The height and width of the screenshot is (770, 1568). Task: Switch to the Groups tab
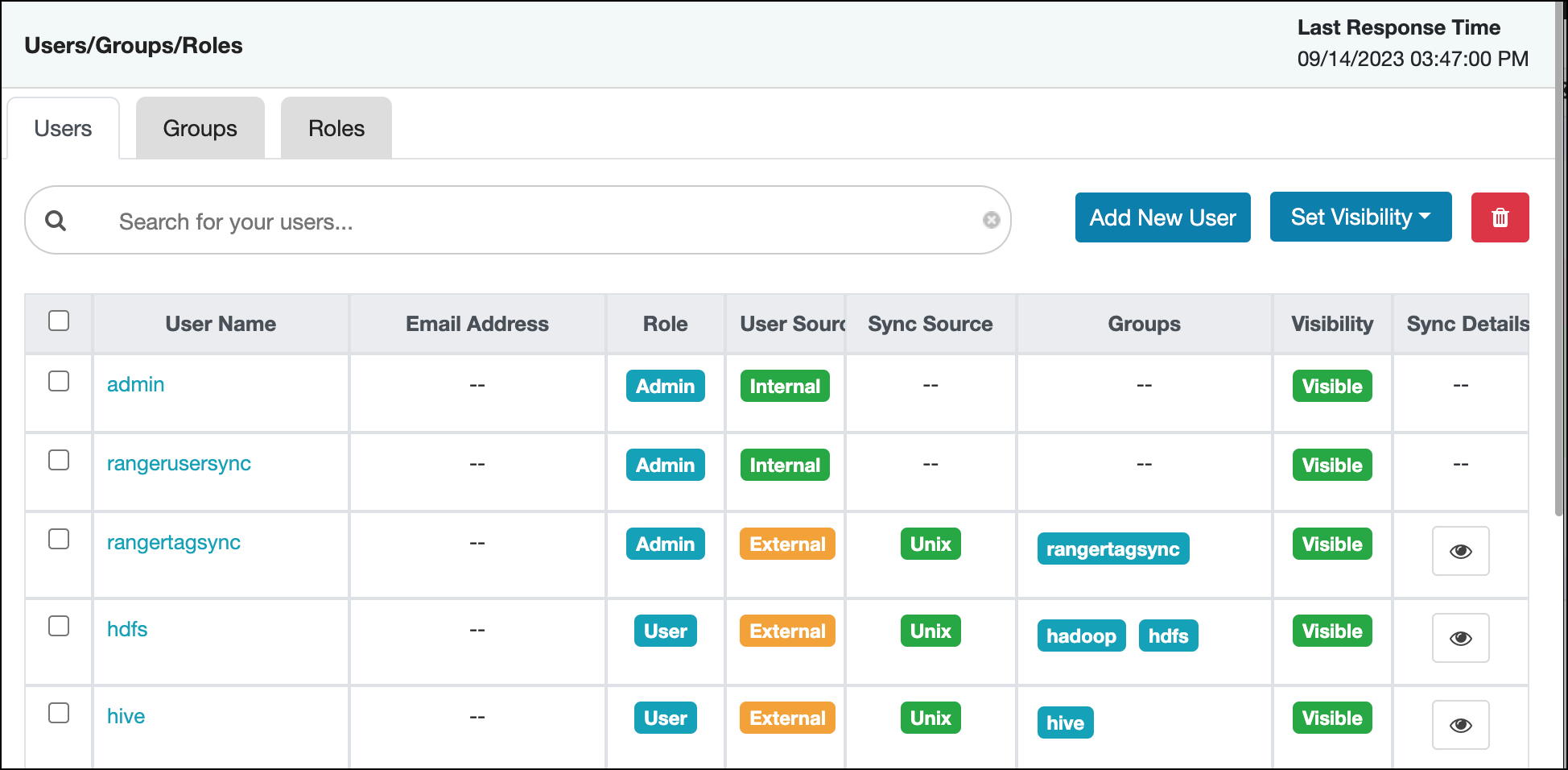(x=200, y=127)
